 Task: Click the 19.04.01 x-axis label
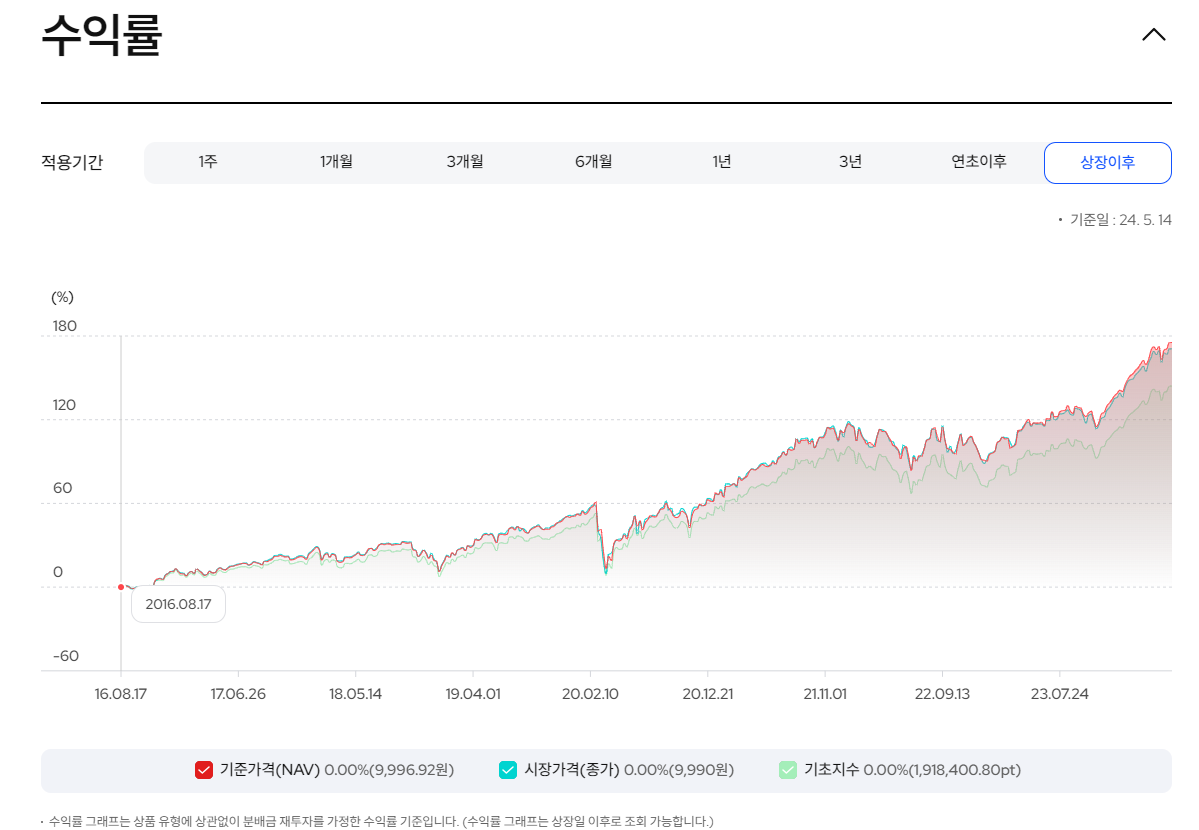(473, 695)
